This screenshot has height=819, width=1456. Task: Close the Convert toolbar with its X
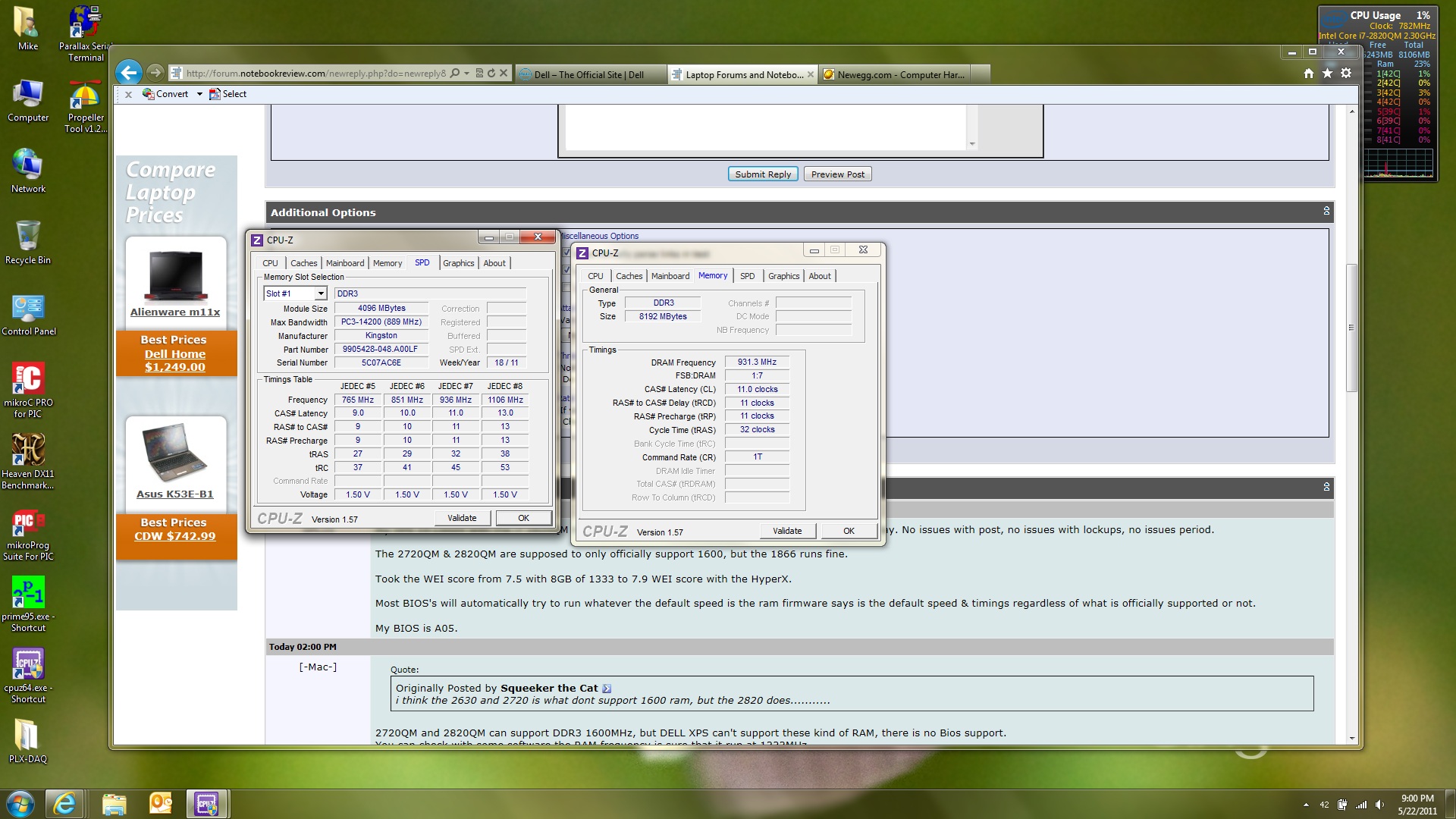click(x=128, y=94)
